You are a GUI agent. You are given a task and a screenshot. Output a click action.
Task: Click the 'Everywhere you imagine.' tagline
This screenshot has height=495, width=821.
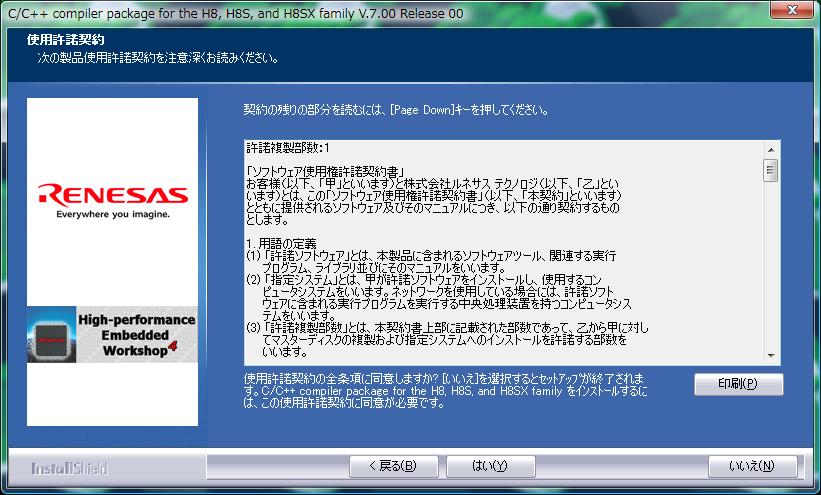click(112, 214)
